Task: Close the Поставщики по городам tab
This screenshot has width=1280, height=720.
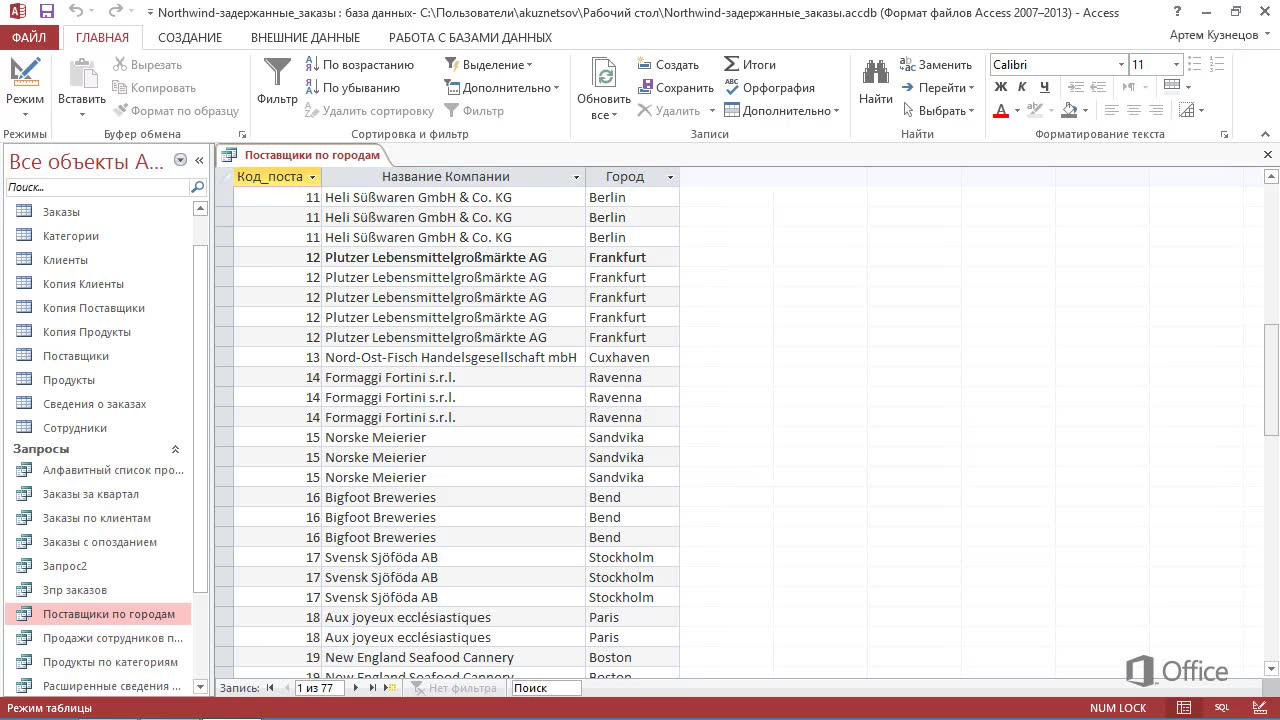Action: (x=1268, y=155)
